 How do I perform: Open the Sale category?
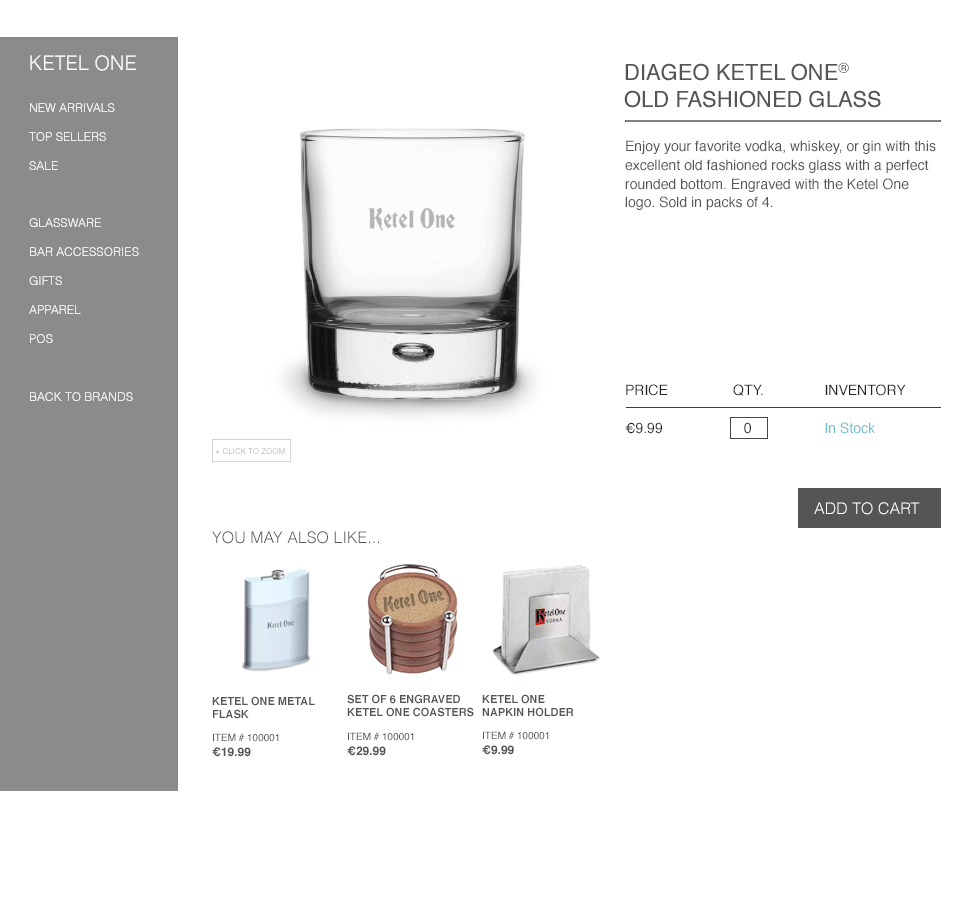click(x=43, y=166)
